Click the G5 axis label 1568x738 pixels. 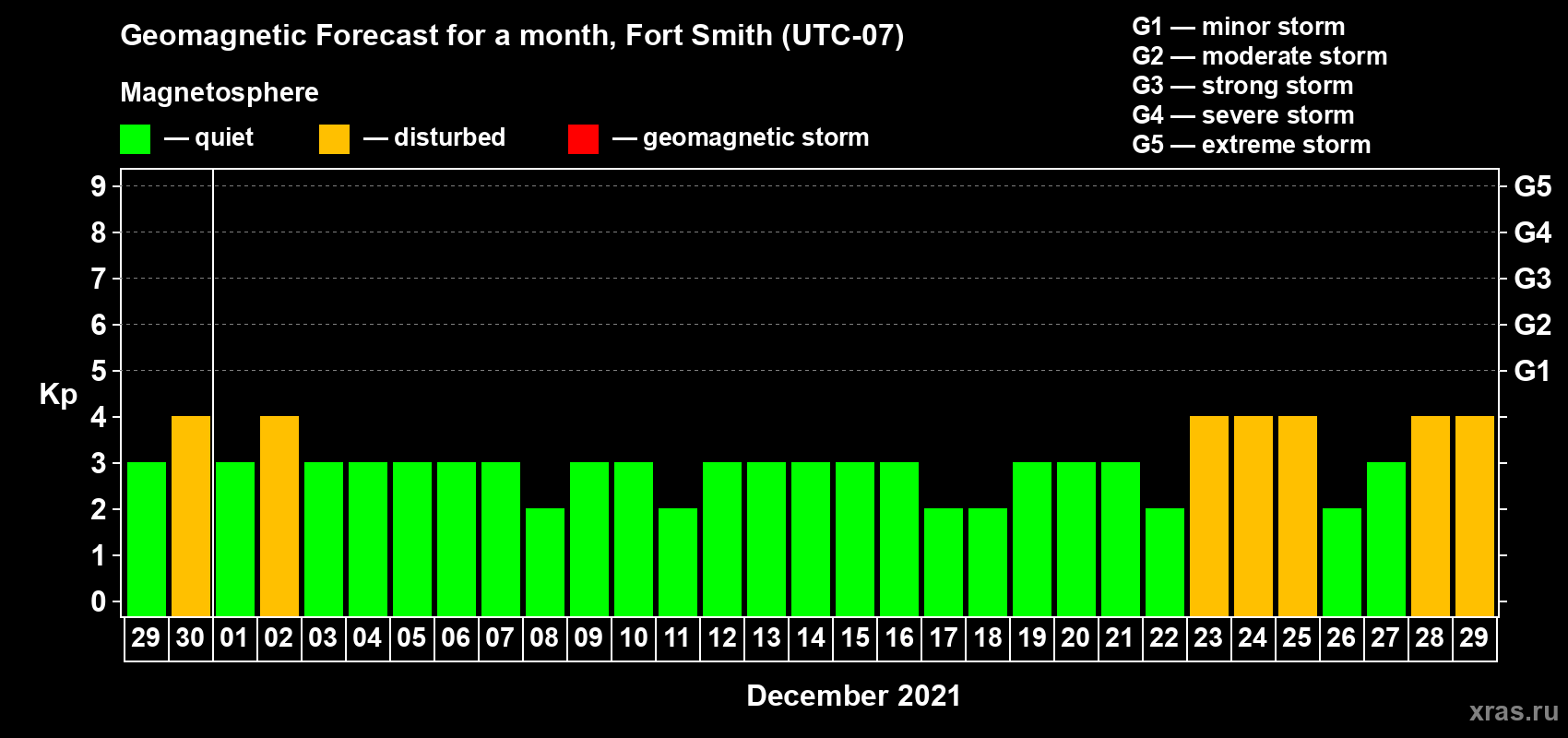(x=1533, y=186)
